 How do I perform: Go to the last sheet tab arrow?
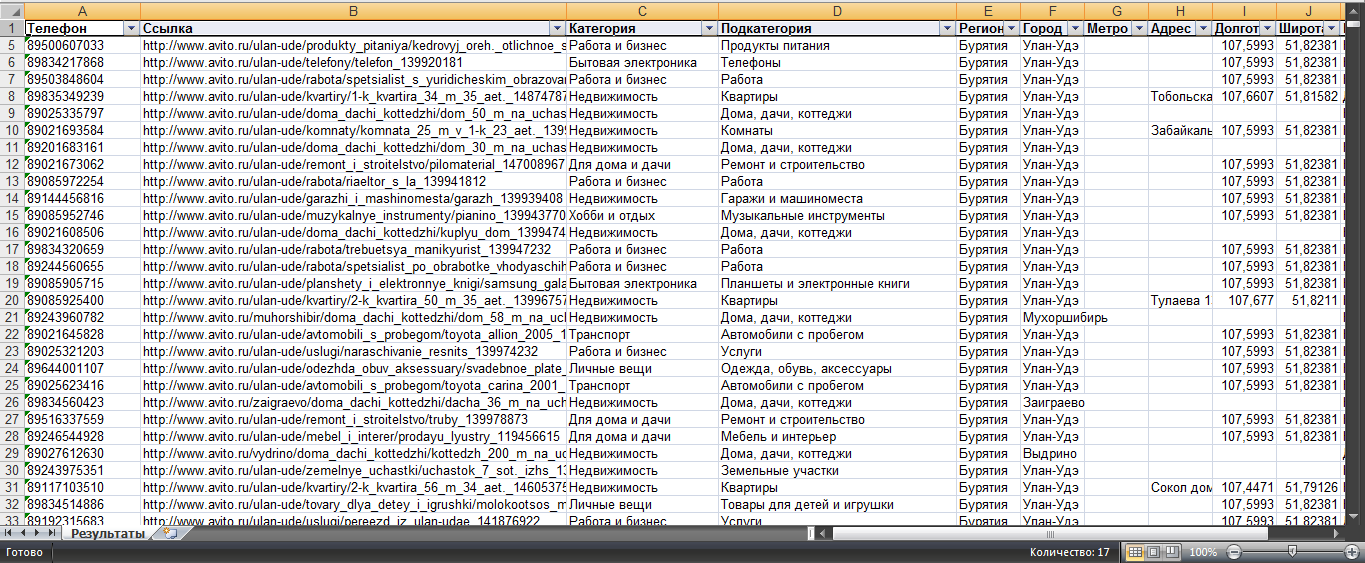click(x=52, y=534)
